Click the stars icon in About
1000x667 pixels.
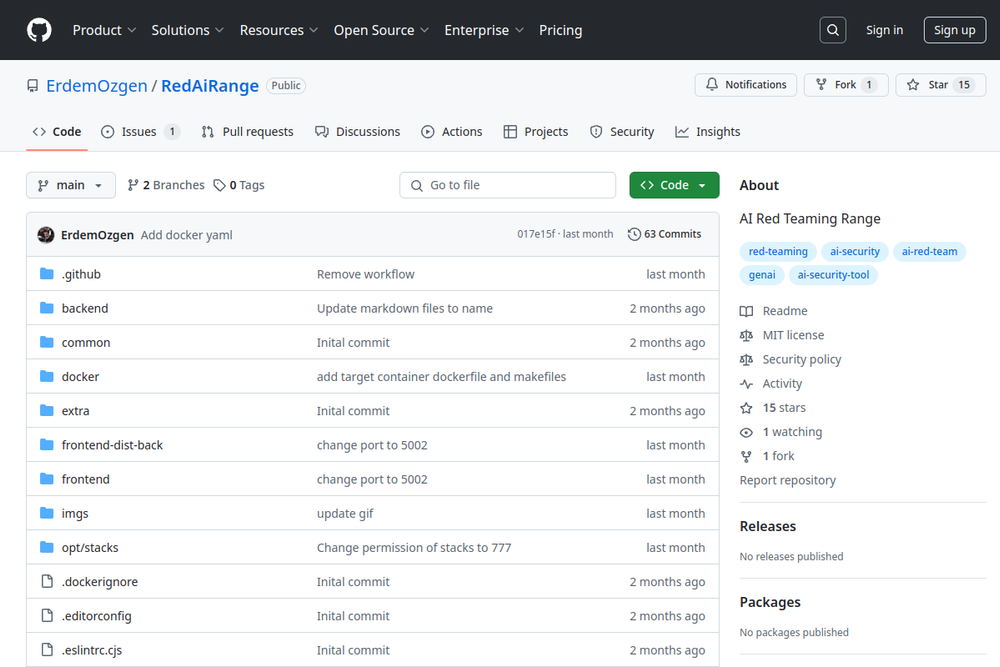(x=746, y=408)
